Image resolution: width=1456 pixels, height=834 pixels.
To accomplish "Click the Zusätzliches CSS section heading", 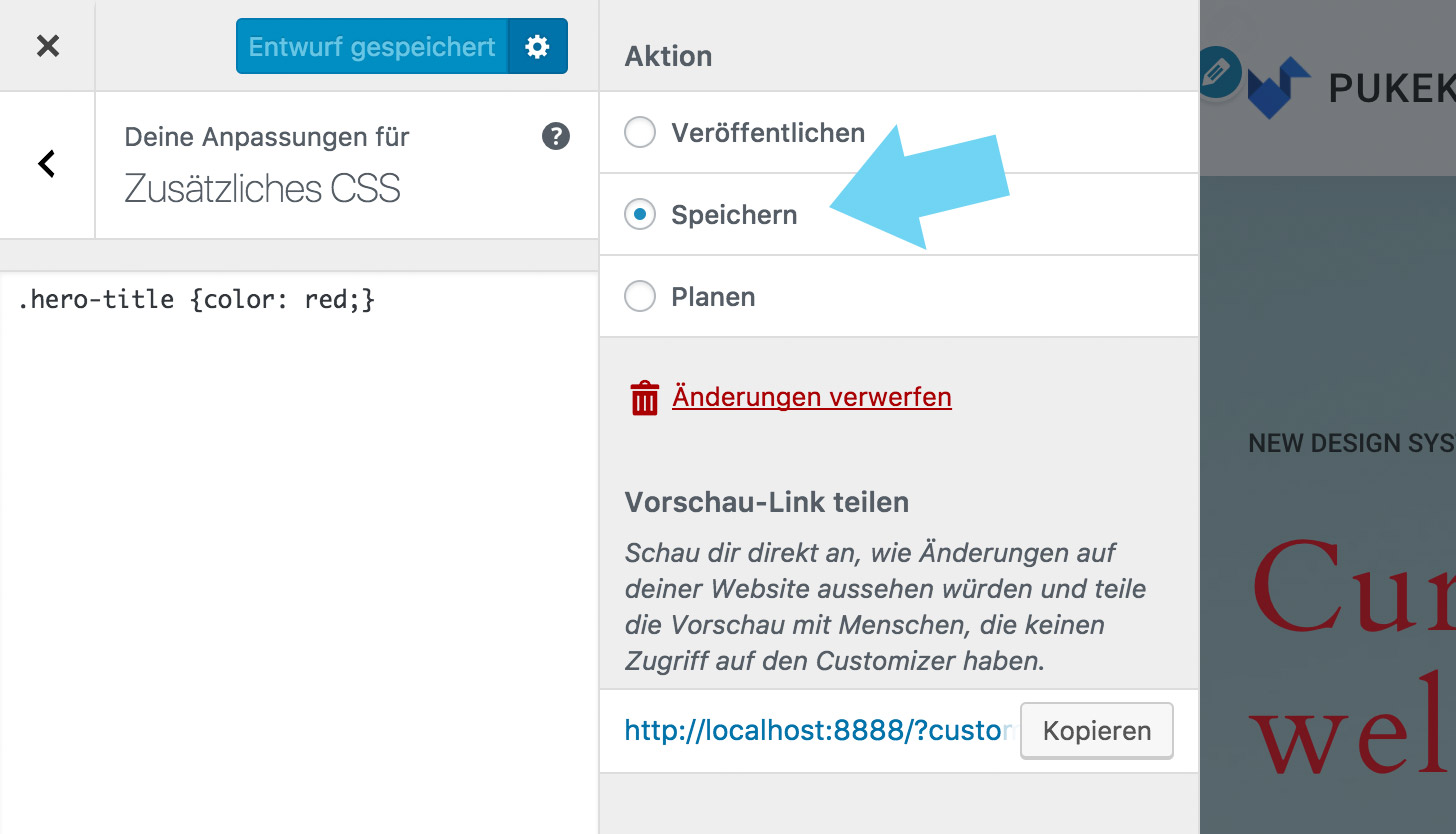I will click(262, 188).
